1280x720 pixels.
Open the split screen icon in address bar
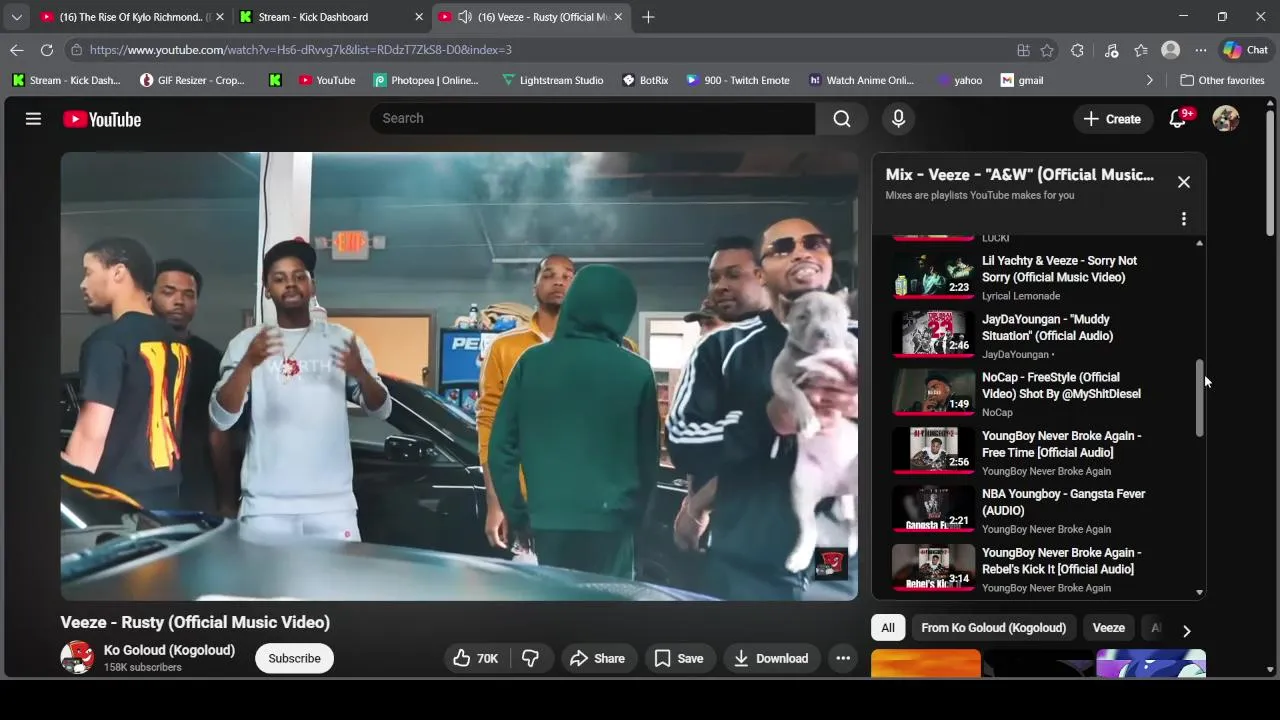point(1023,50)
